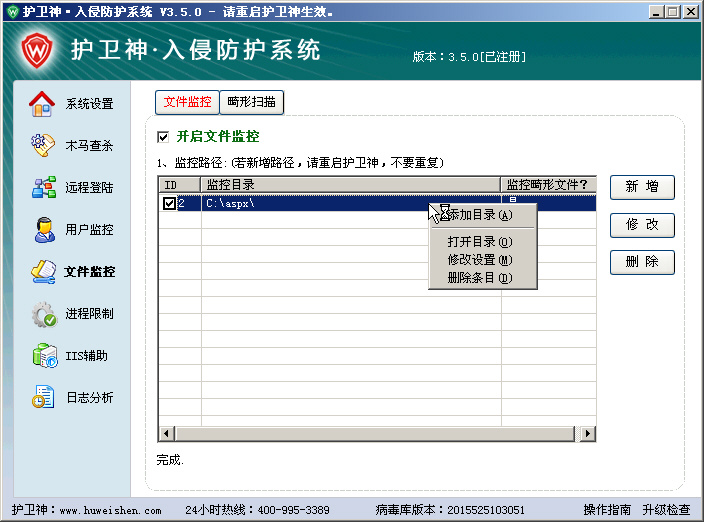
Task: Click the 完成. status message
Action: click(x=170, y=460)
